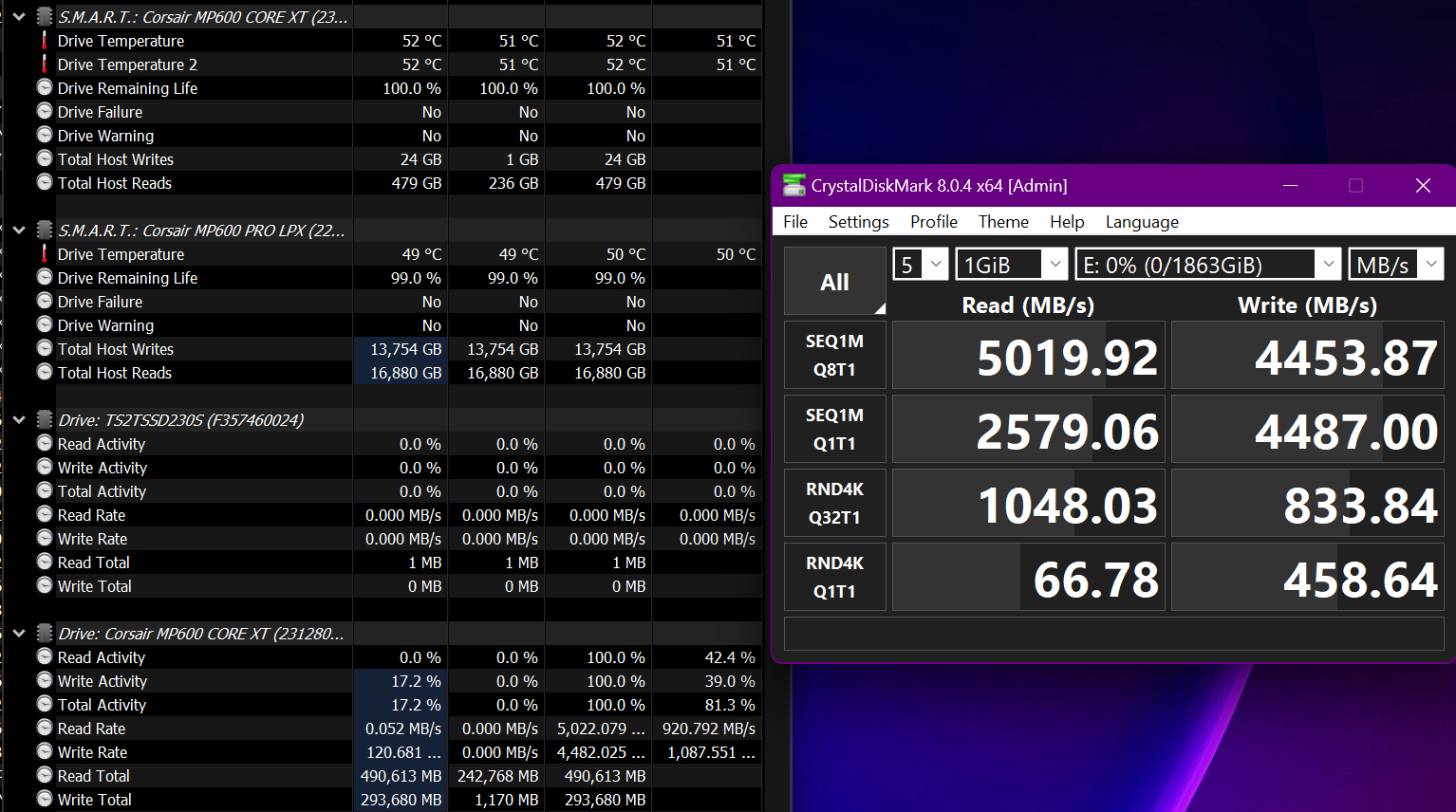
Task: Click Write Activity icon under Drive TS2TSSD230S
Action: pyautogui.click(x=45, y=467)
